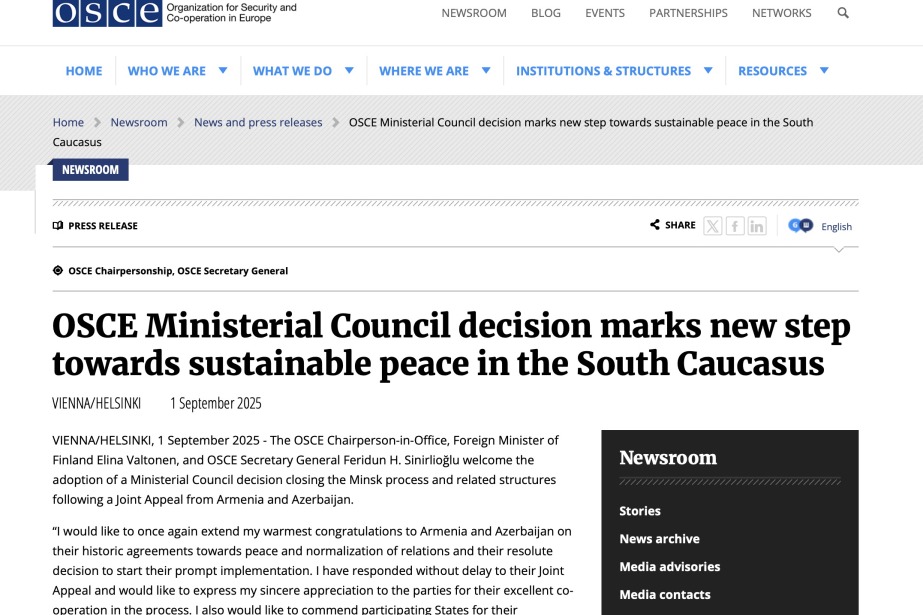This screenshot has height=615, width=923.
Task: Click the press release book icon
Action: click(58, 225)
